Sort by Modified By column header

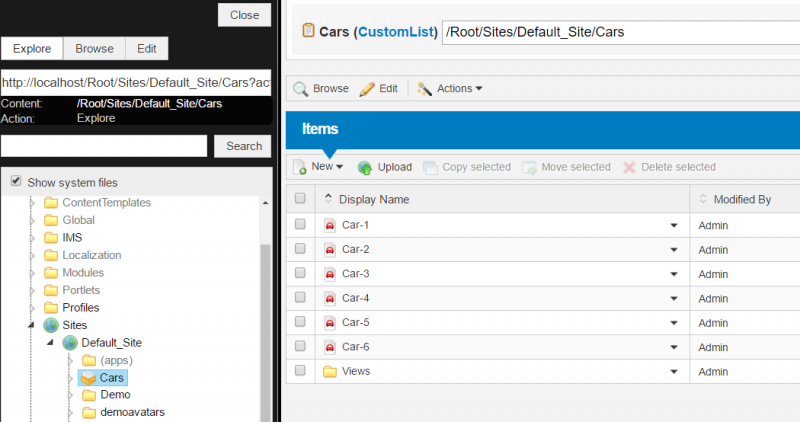coord(742,200)
